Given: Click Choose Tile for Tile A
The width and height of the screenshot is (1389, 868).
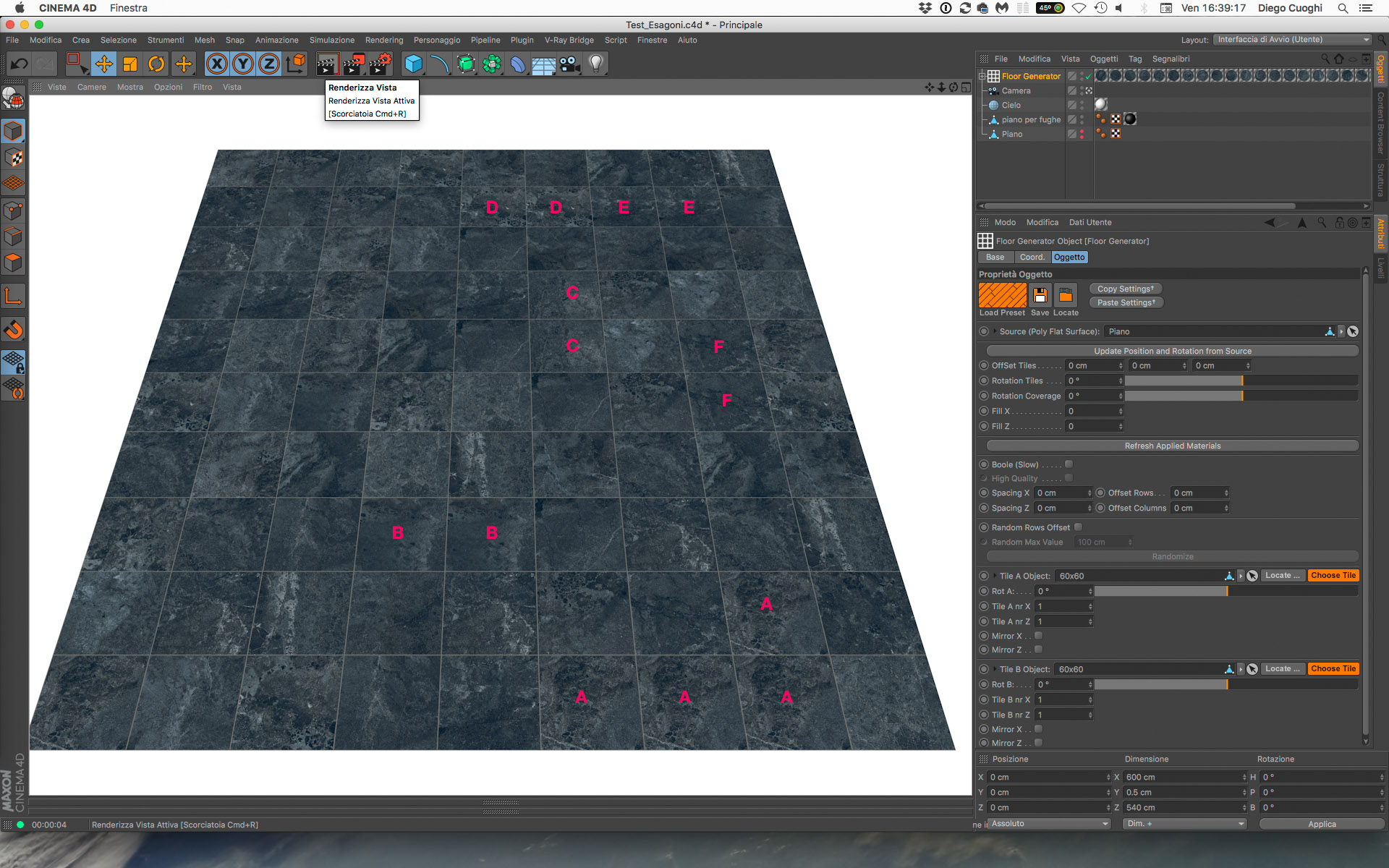Looking at the screenshot, I should [1333, 576].
